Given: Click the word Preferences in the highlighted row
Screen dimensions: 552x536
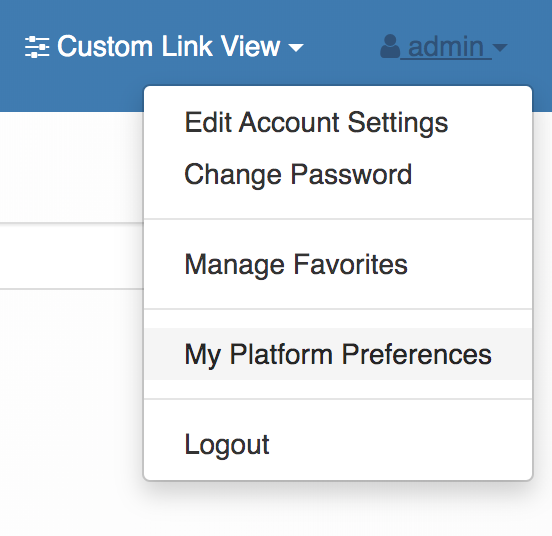Looking at the screenshot, I should click(416, 354).
